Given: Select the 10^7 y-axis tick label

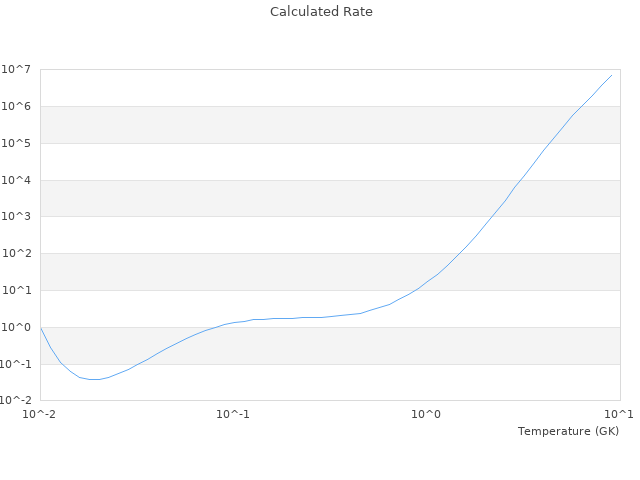Looking at the screenshot, I should 17,69.
